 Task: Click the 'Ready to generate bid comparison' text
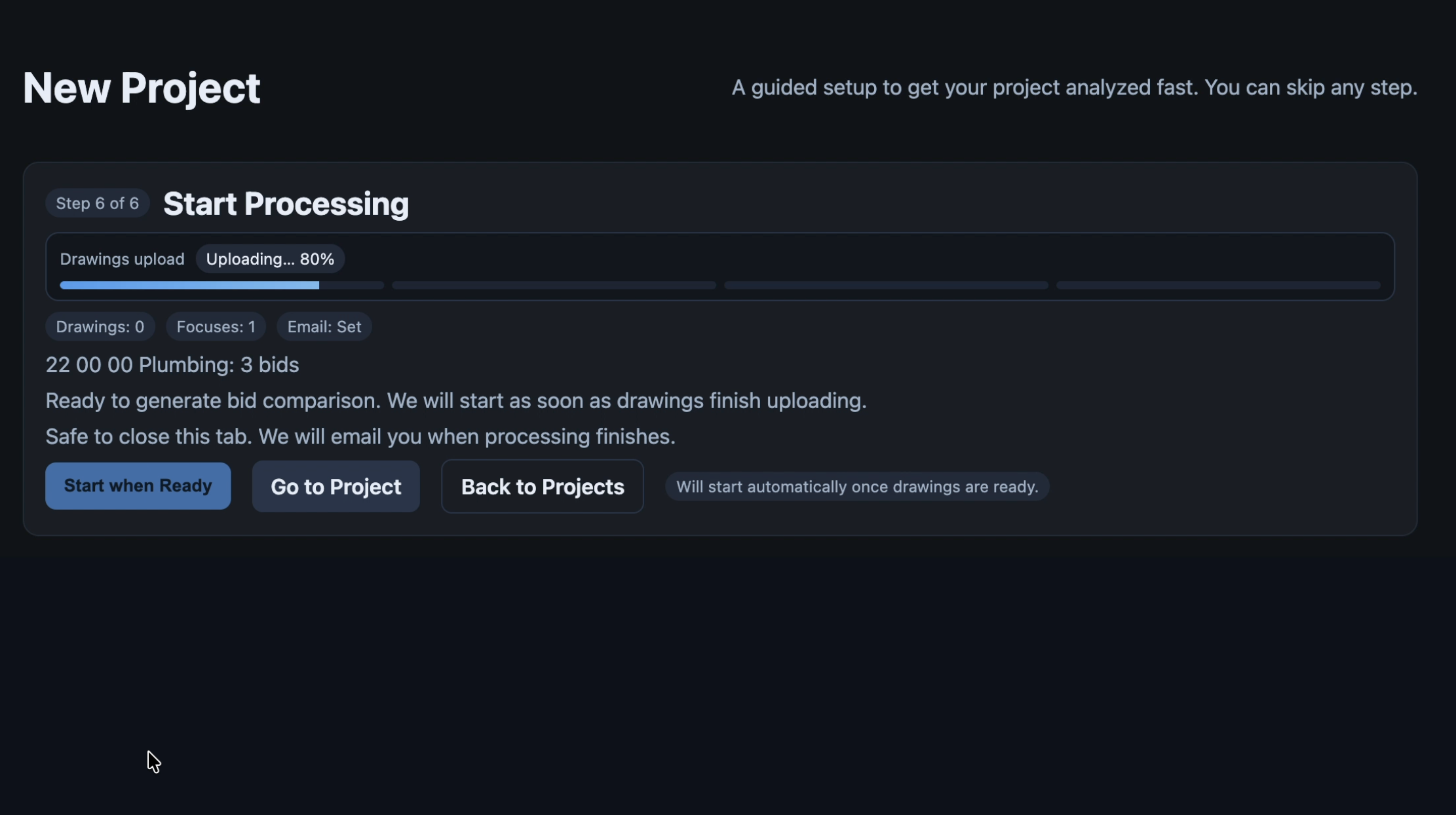455,401
